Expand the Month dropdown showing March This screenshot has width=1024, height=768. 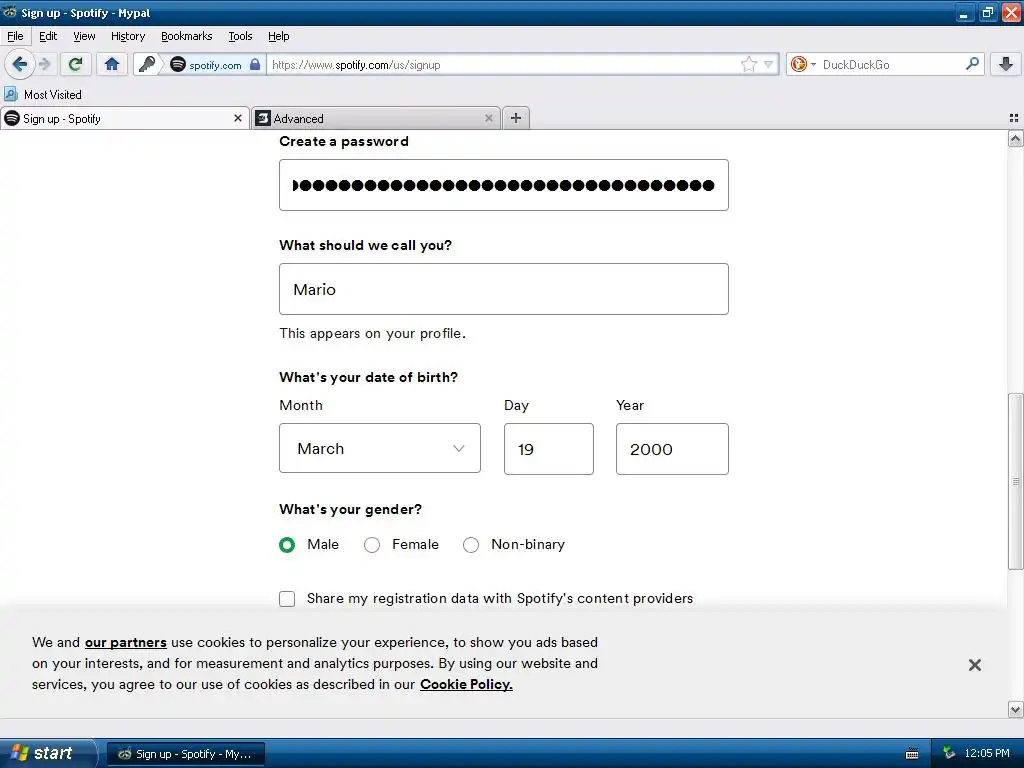379,448
